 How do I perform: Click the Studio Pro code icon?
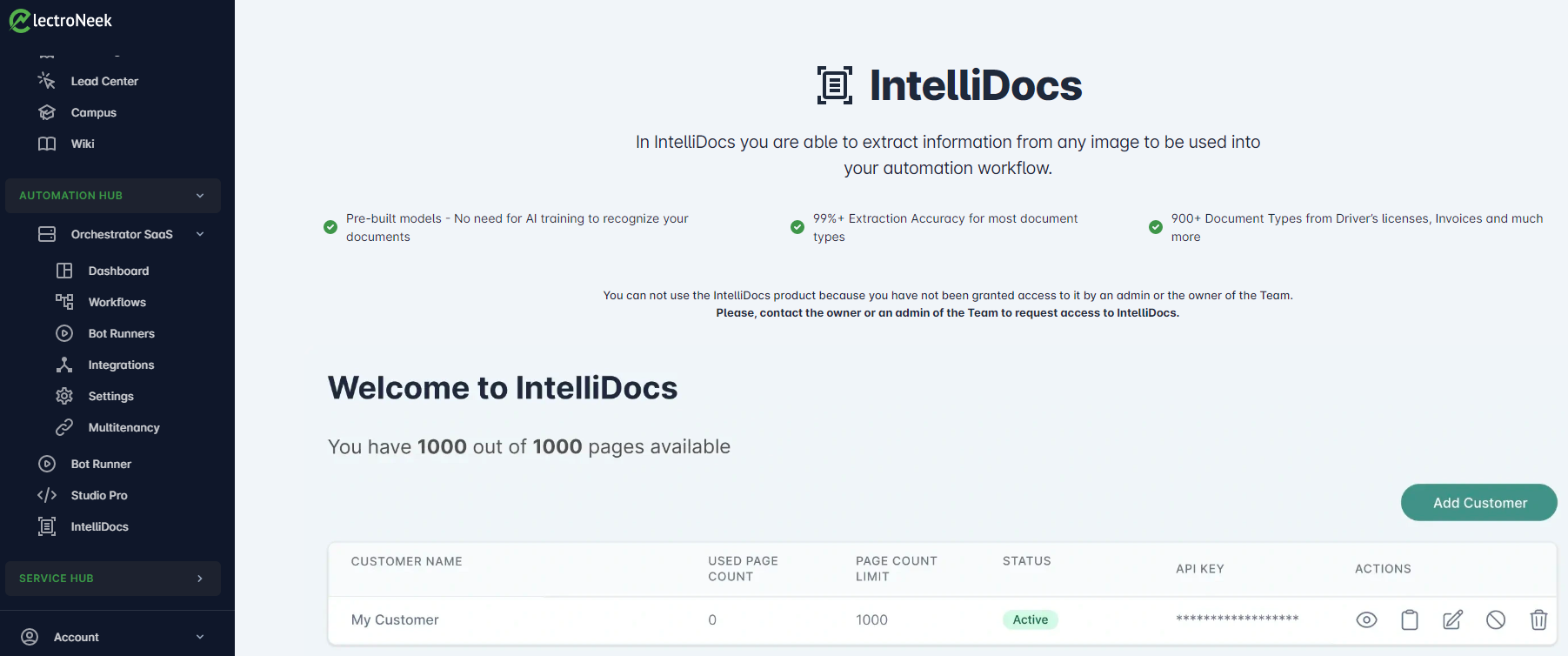coord(47,495)
